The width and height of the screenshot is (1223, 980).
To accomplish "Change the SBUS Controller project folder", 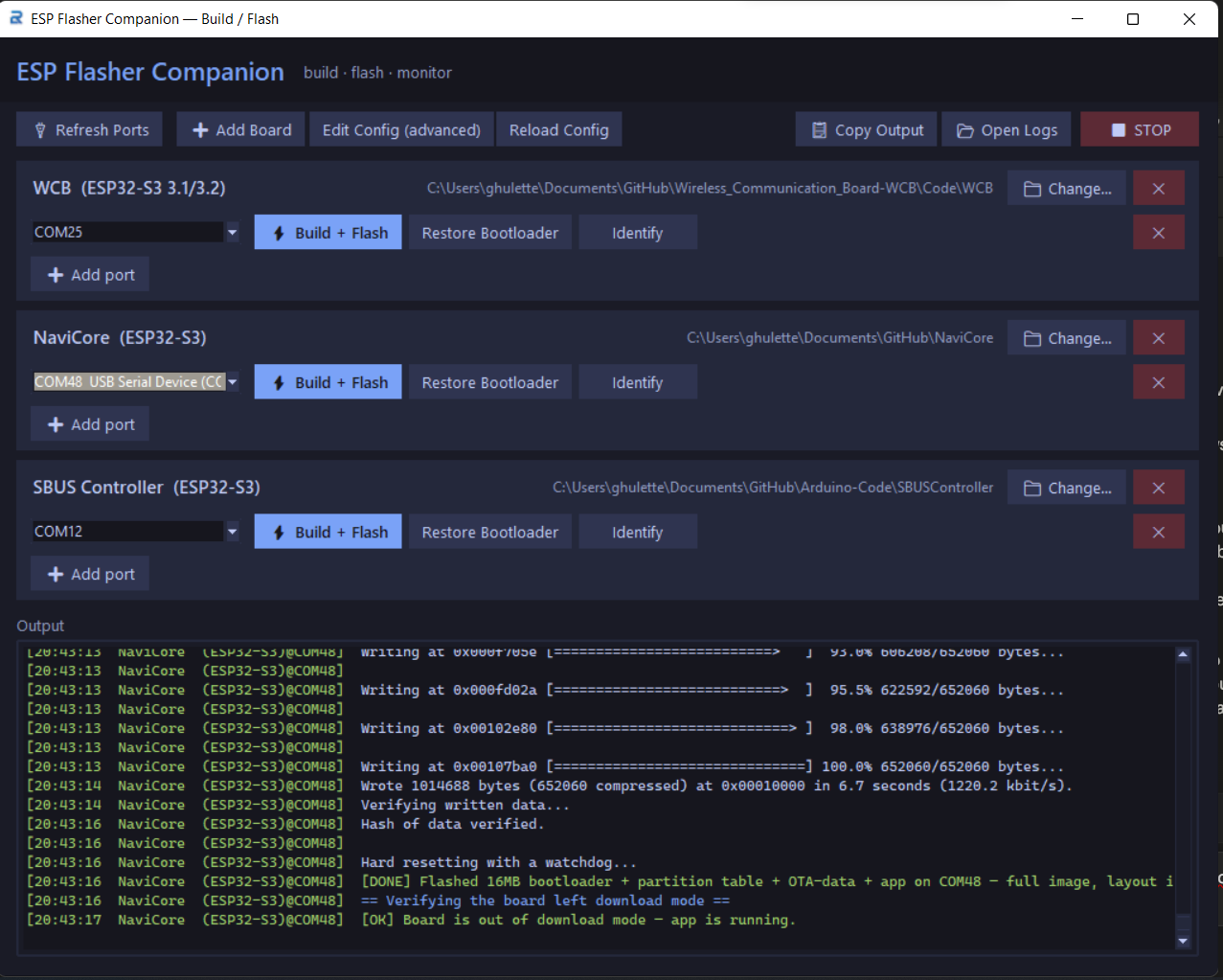I will (1067, 487).
